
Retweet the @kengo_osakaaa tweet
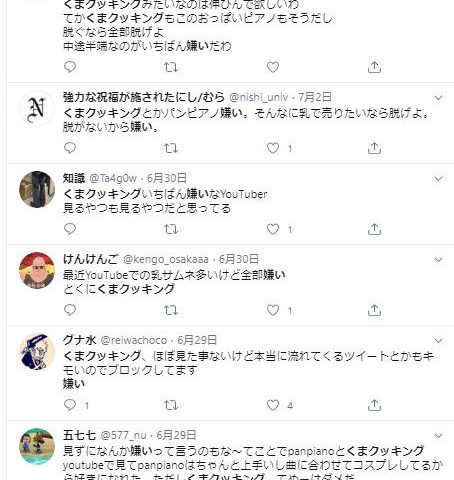click(171, 310)
